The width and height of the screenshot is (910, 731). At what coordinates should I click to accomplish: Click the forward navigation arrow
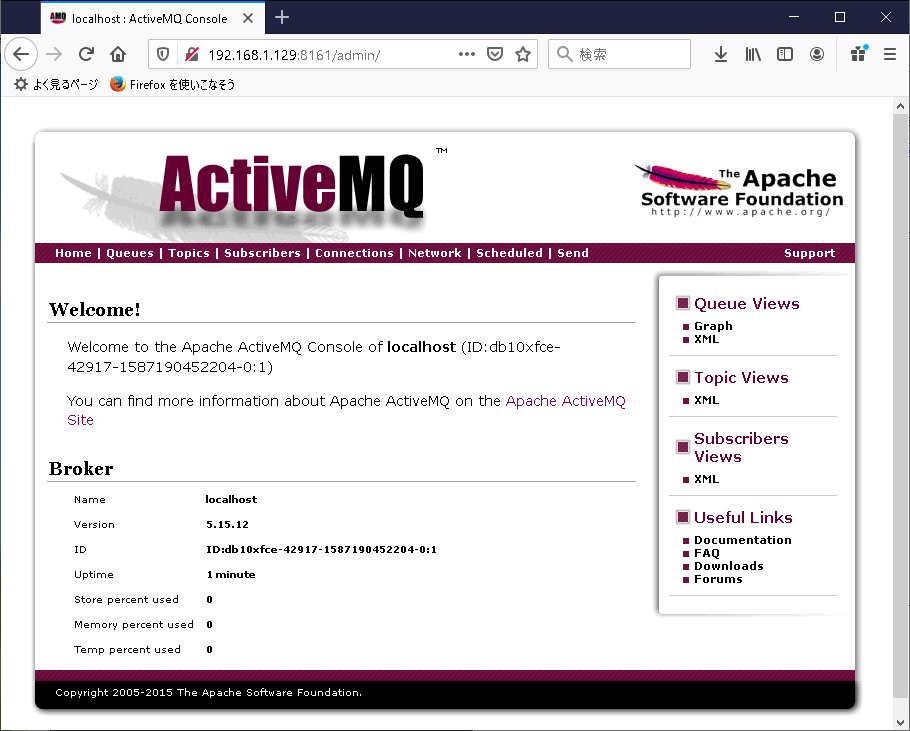point(54,54)
